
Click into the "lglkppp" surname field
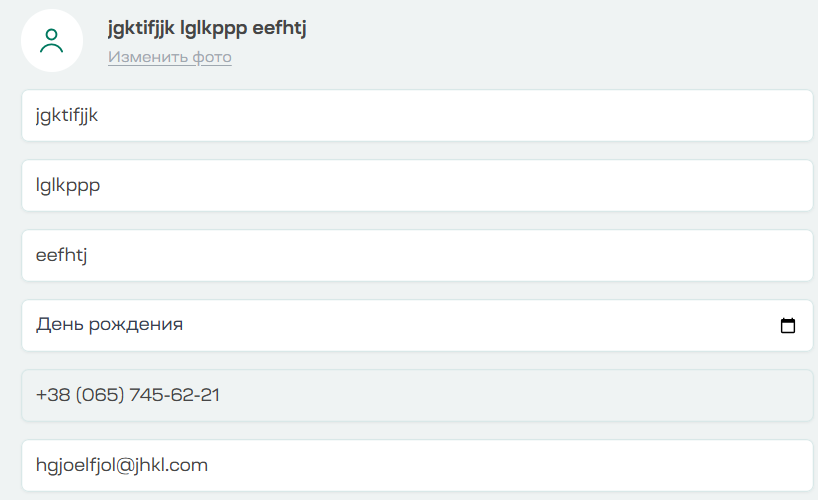click(416, 185)
